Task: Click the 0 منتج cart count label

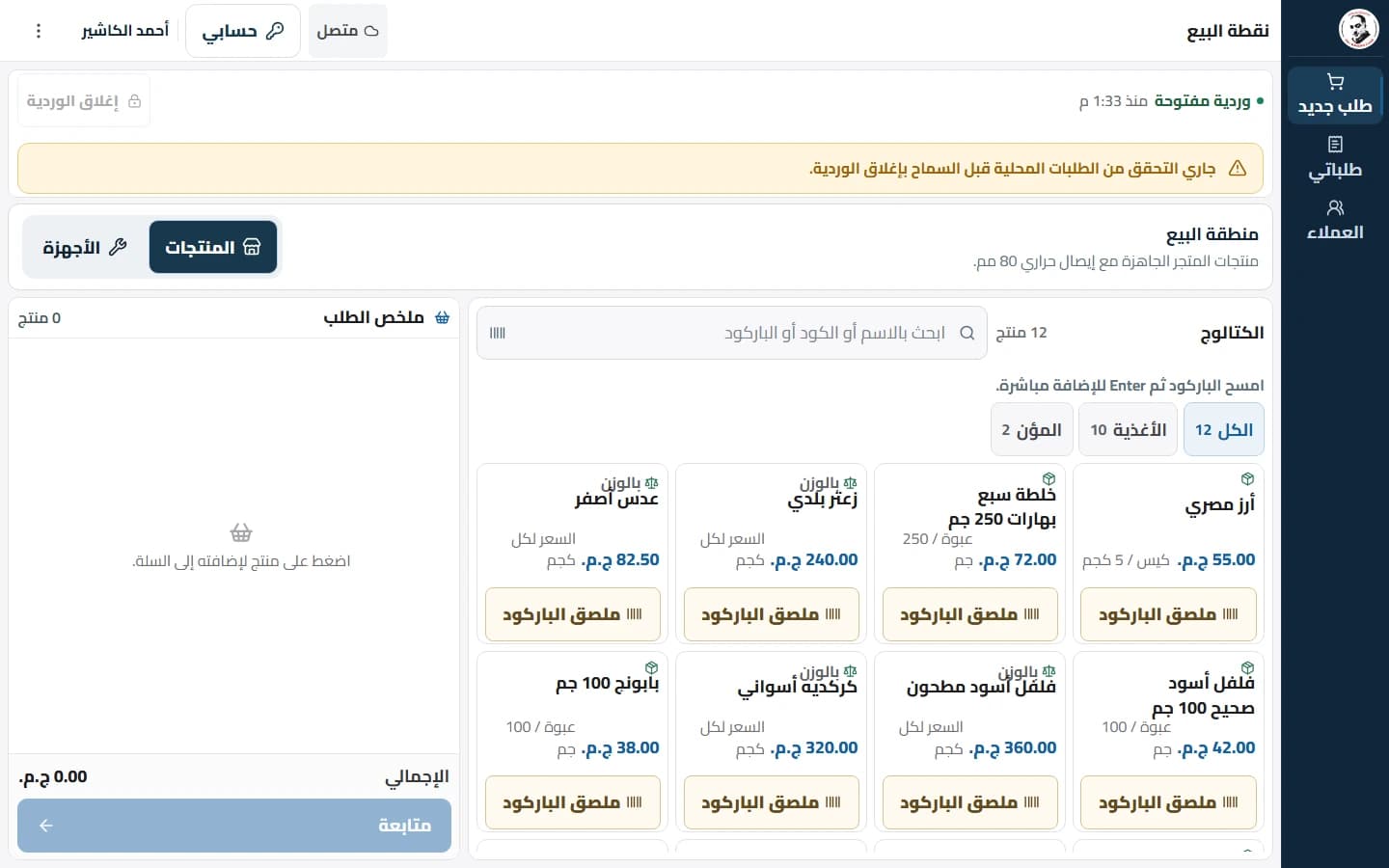Action: [40, 317]
